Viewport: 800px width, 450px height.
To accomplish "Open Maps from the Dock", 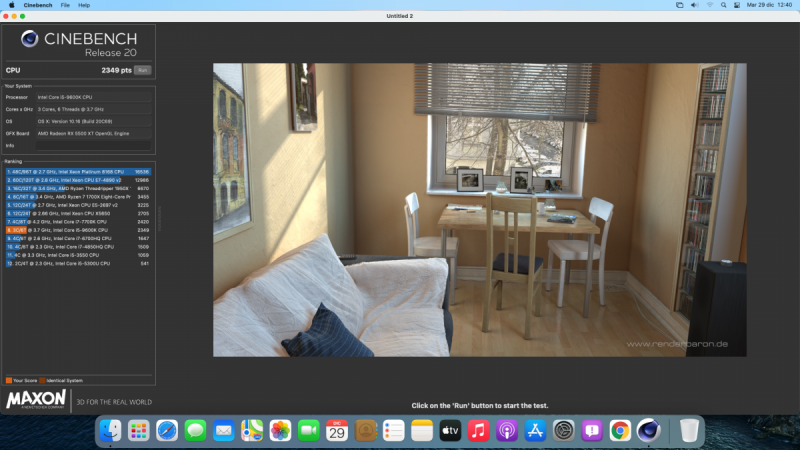I will click(x=252, y=431).
